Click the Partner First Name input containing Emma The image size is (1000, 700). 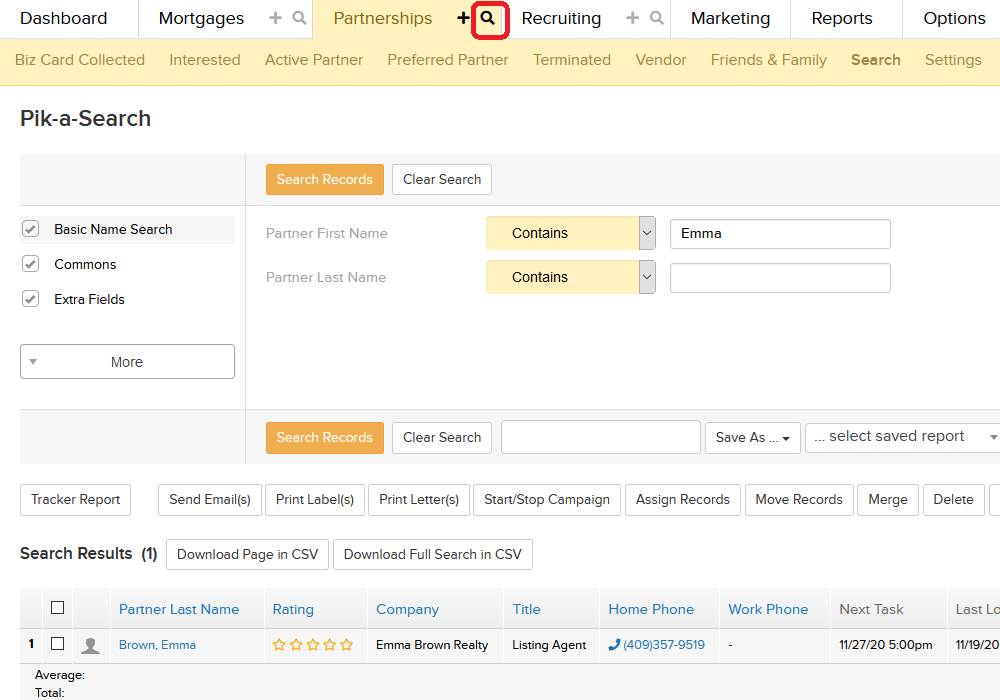(x=780, y=234)
